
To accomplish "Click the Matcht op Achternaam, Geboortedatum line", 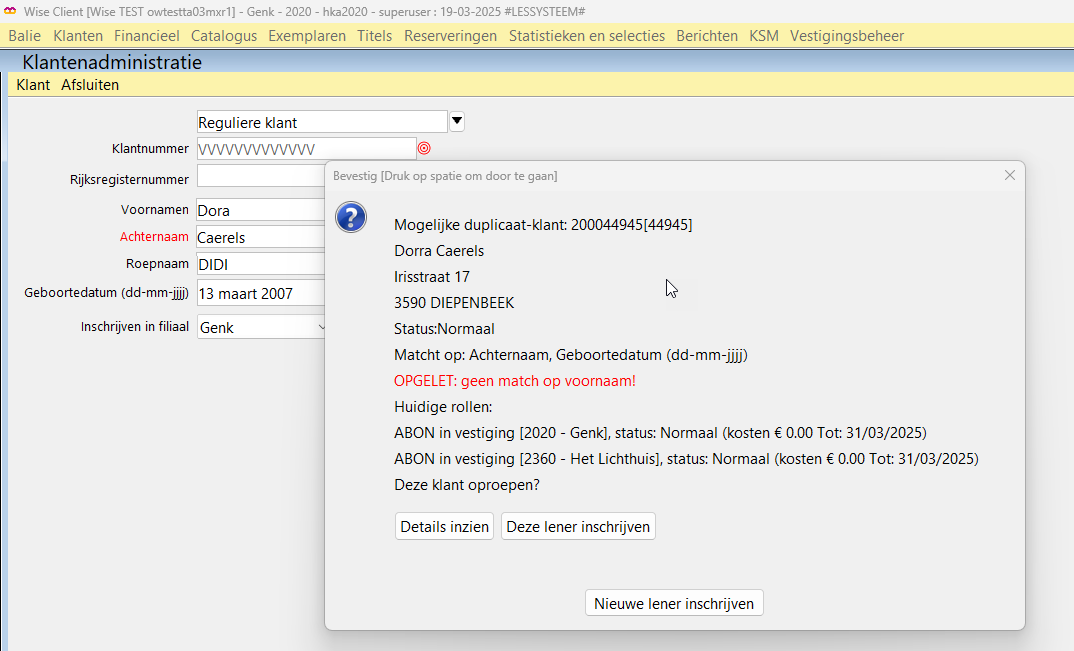I will 571,355.
